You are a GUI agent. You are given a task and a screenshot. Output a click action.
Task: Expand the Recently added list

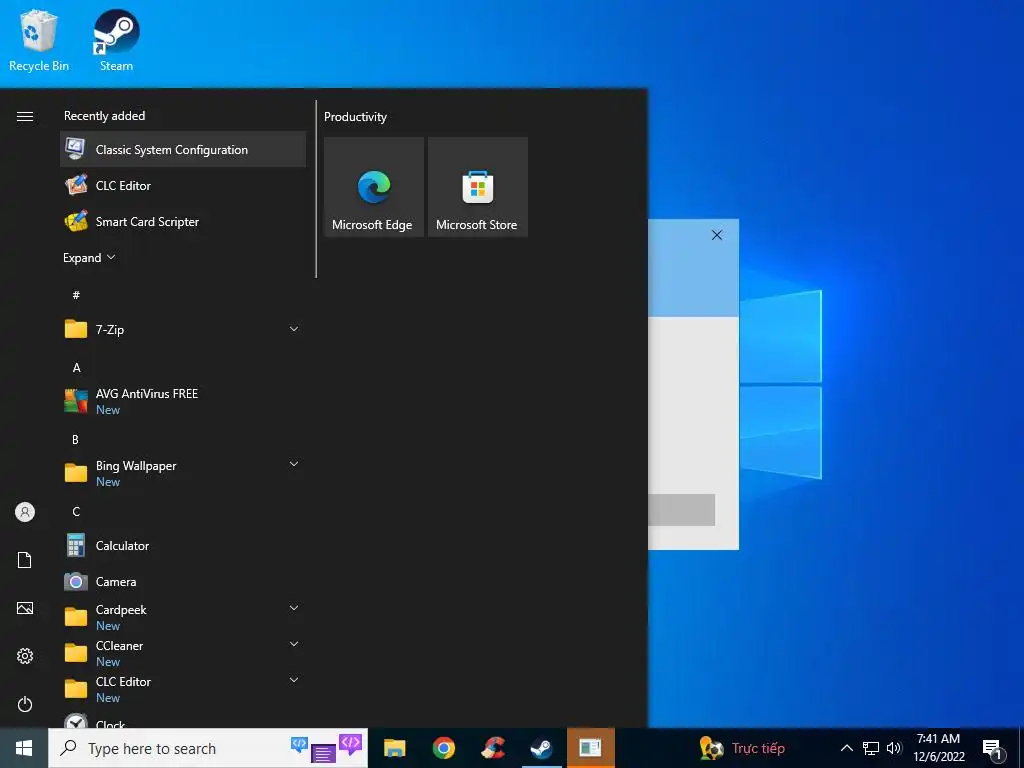(89, 257)
